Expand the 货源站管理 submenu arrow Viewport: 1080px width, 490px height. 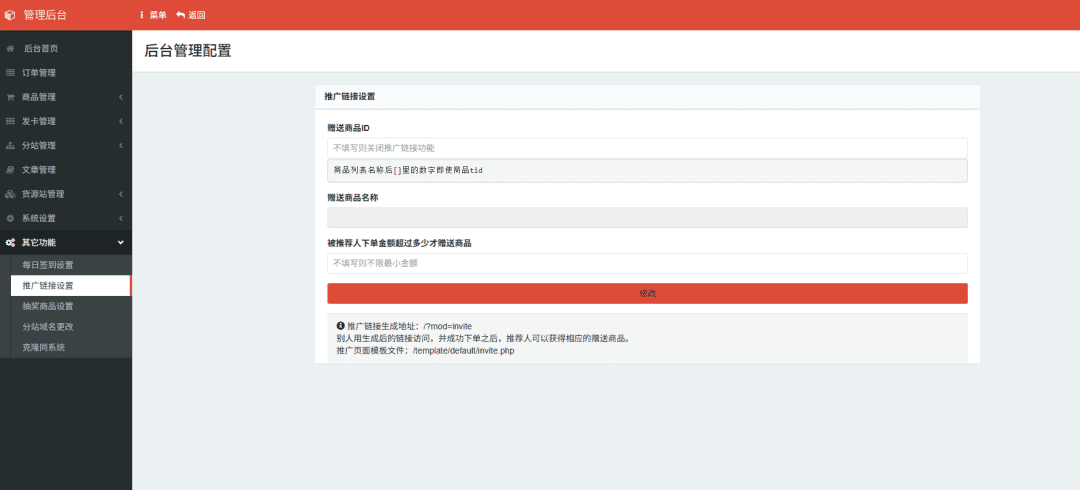120,194
